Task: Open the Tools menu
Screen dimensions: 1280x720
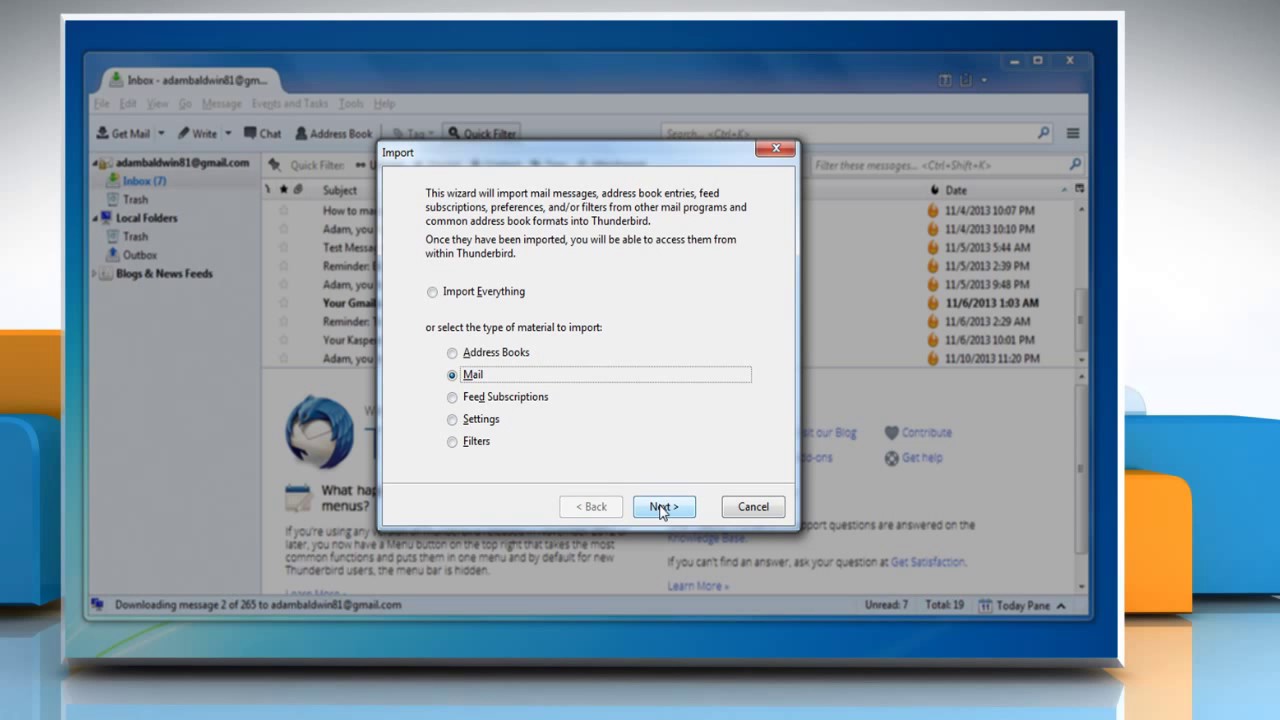Action: 351,104
